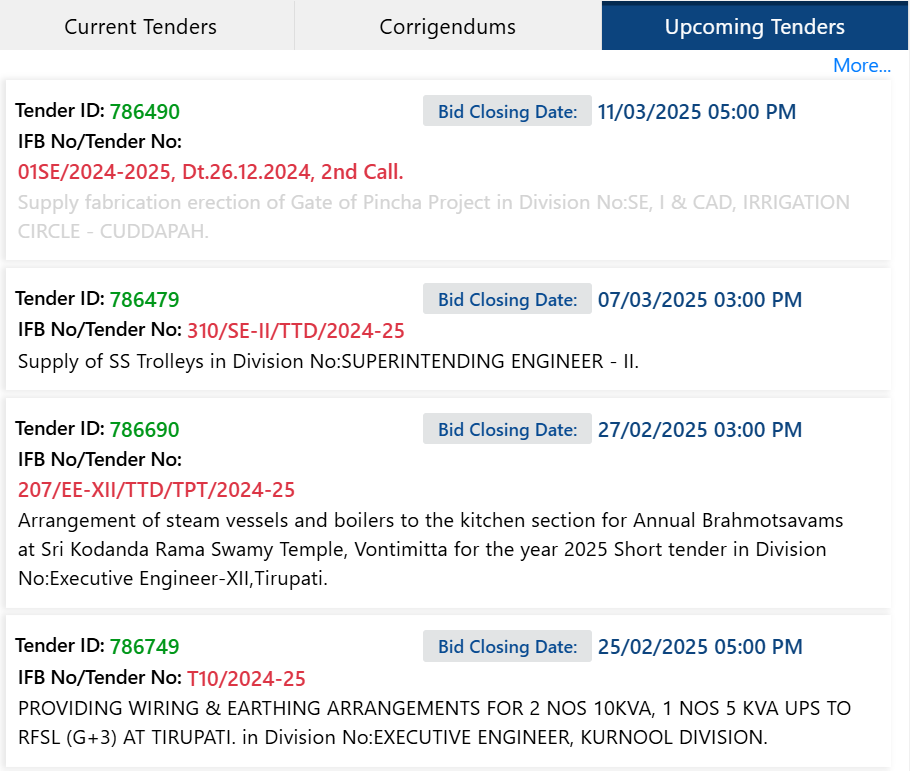910x771 pixels.
Task: Open tender ID 786490
Action: point(145,111)
